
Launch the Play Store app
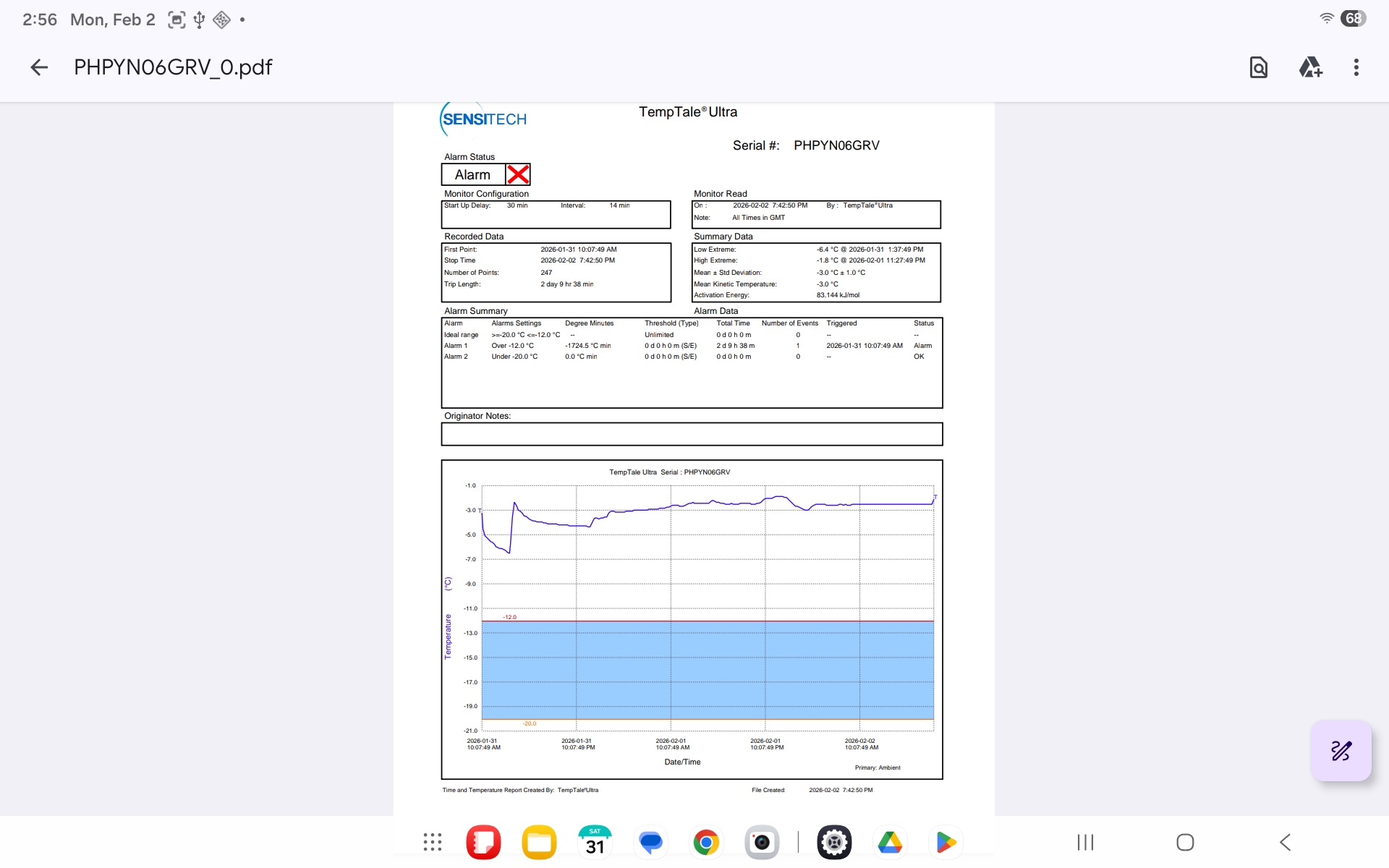946,842
